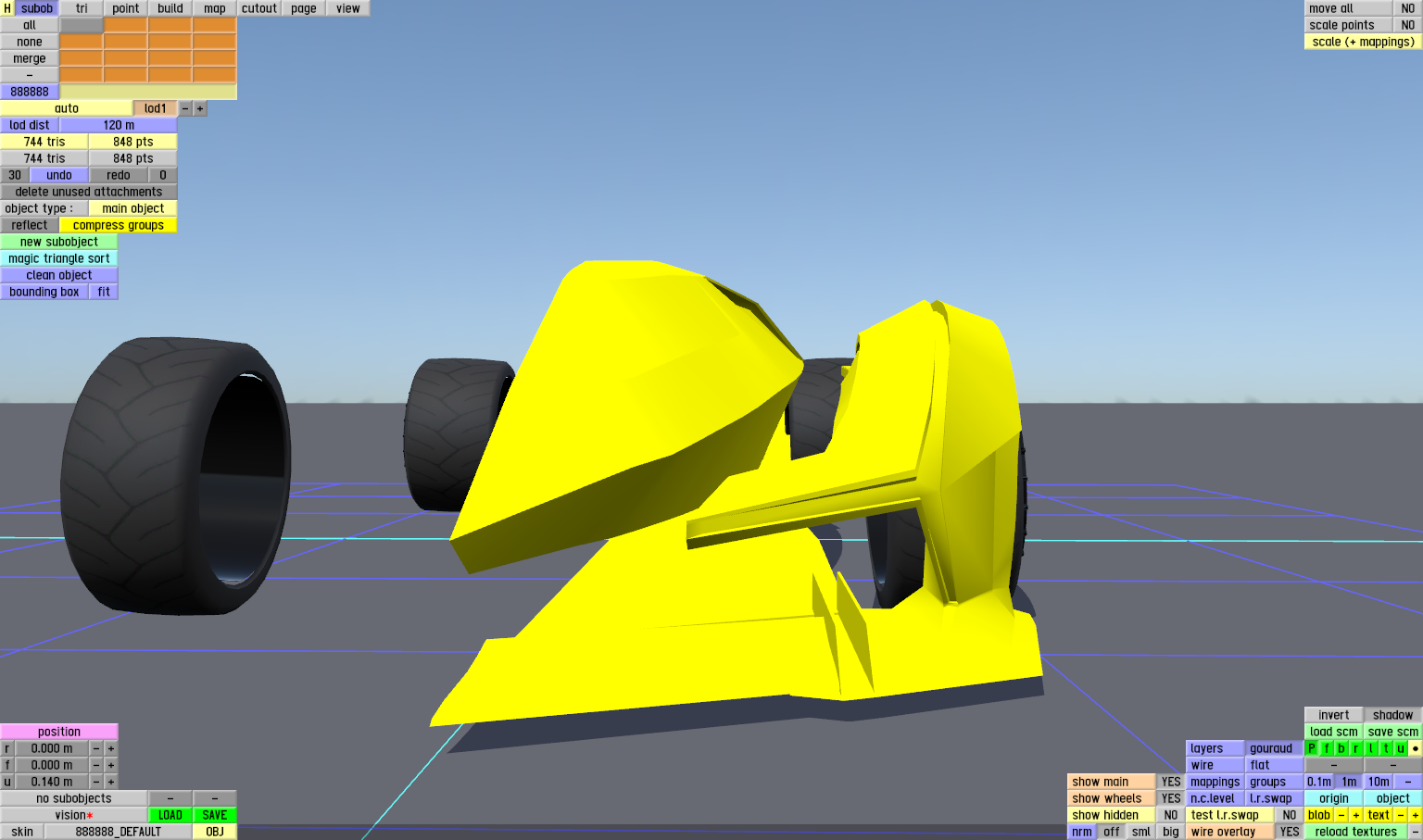1423x840 pixels.
Task: Select the 888888_DEFAULT skin field
Action: pyautogui.click(x=119, y=832)
